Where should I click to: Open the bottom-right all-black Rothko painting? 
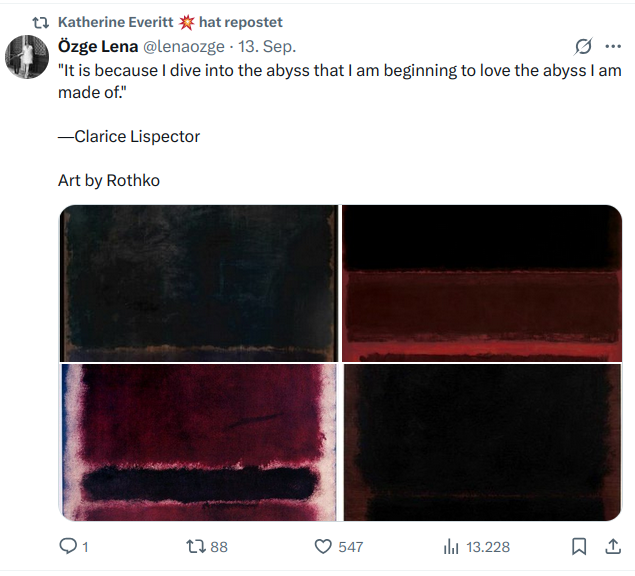pyautogui.click(x=482, y=442)
